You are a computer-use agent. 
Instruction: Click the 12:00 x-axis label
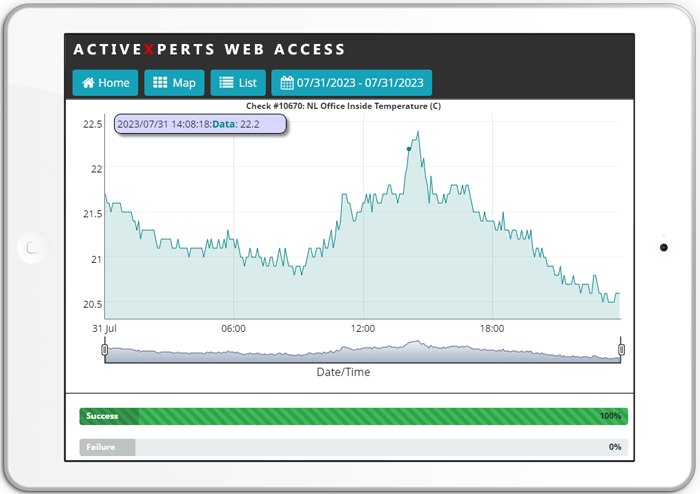coord(362,328)
